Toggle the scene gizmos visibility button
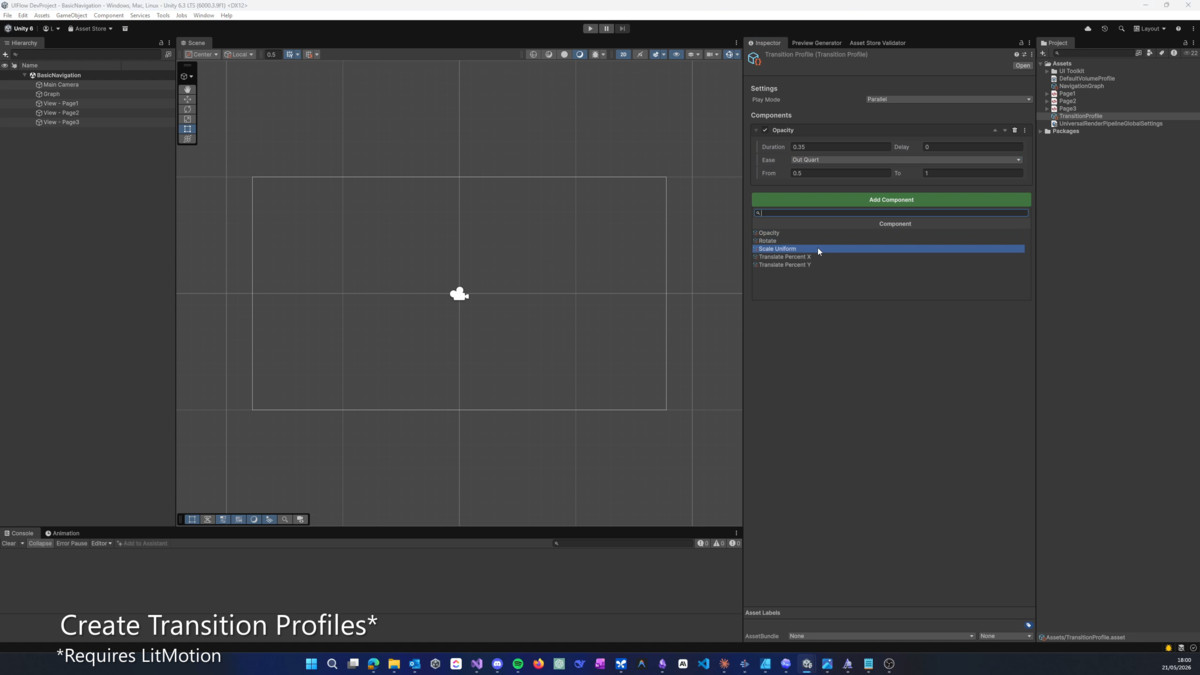This screenshot has height=675, width=1200. click(x=730, y=54)
